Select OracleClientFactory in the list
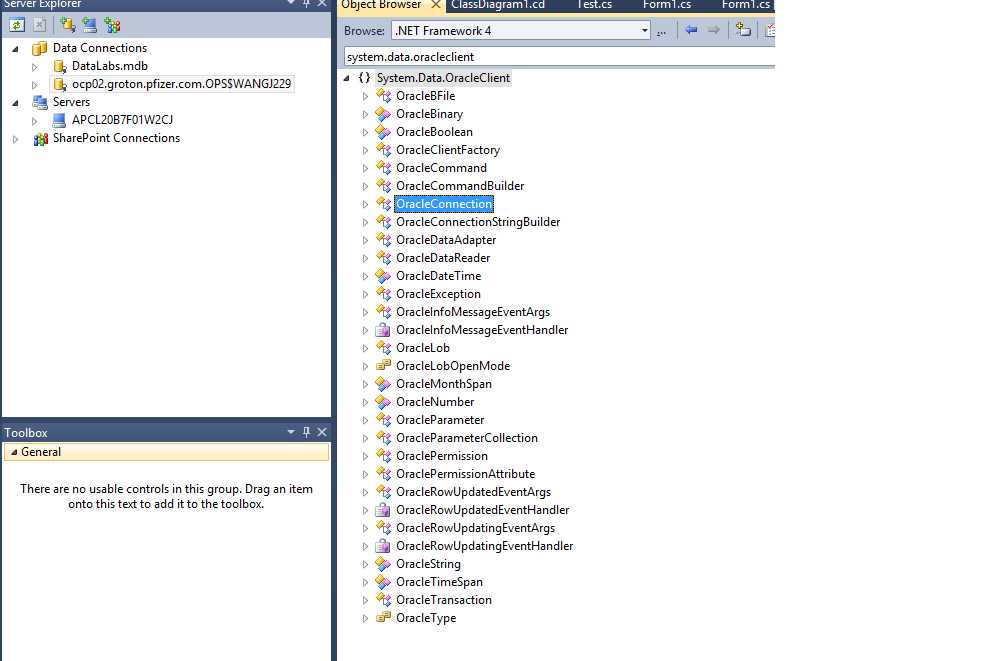The image size is (1008, 661). [x=447, y=150]
